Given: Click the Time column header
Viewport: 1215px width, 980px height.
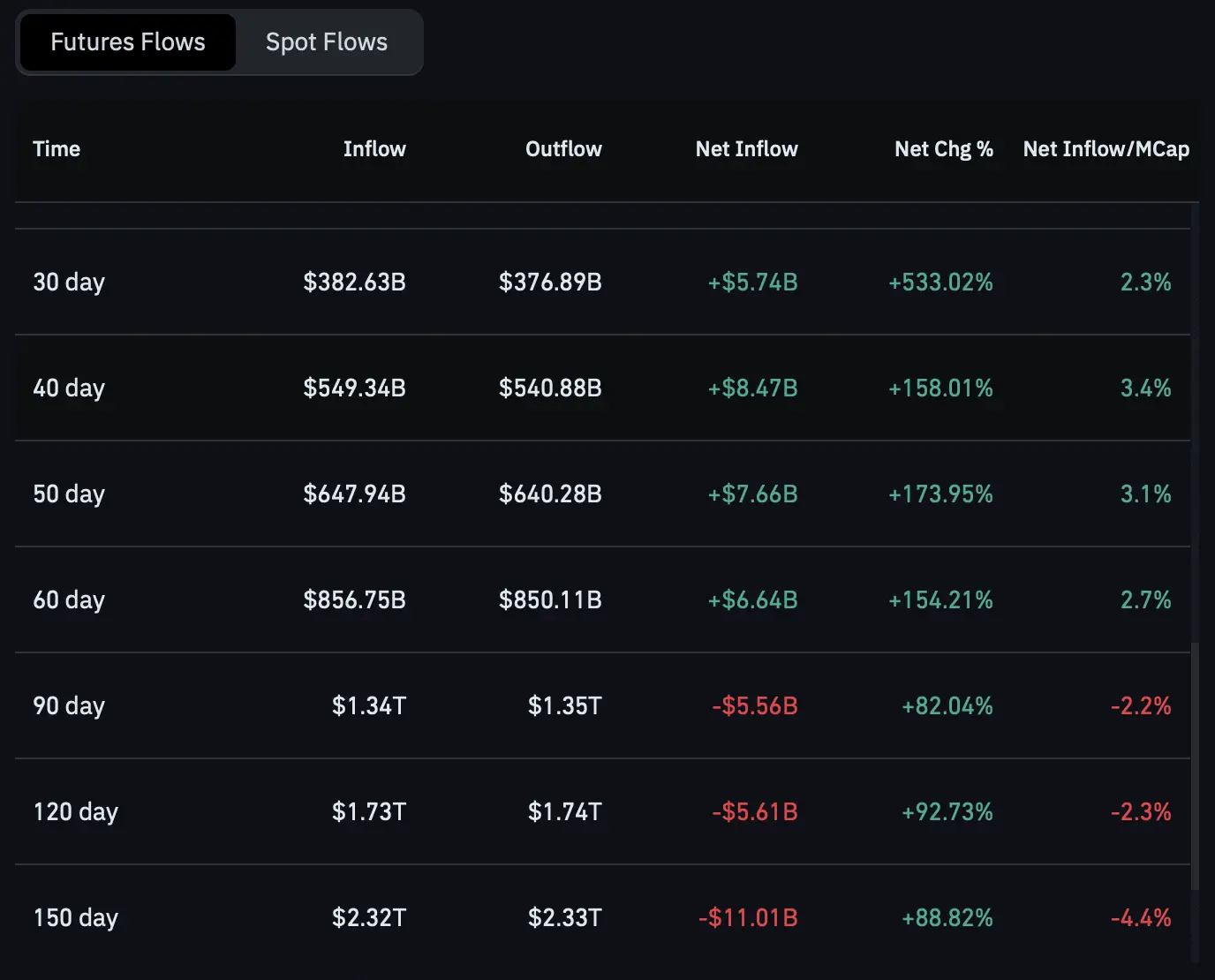Looking at the screenshot, I should pos(56,148).
